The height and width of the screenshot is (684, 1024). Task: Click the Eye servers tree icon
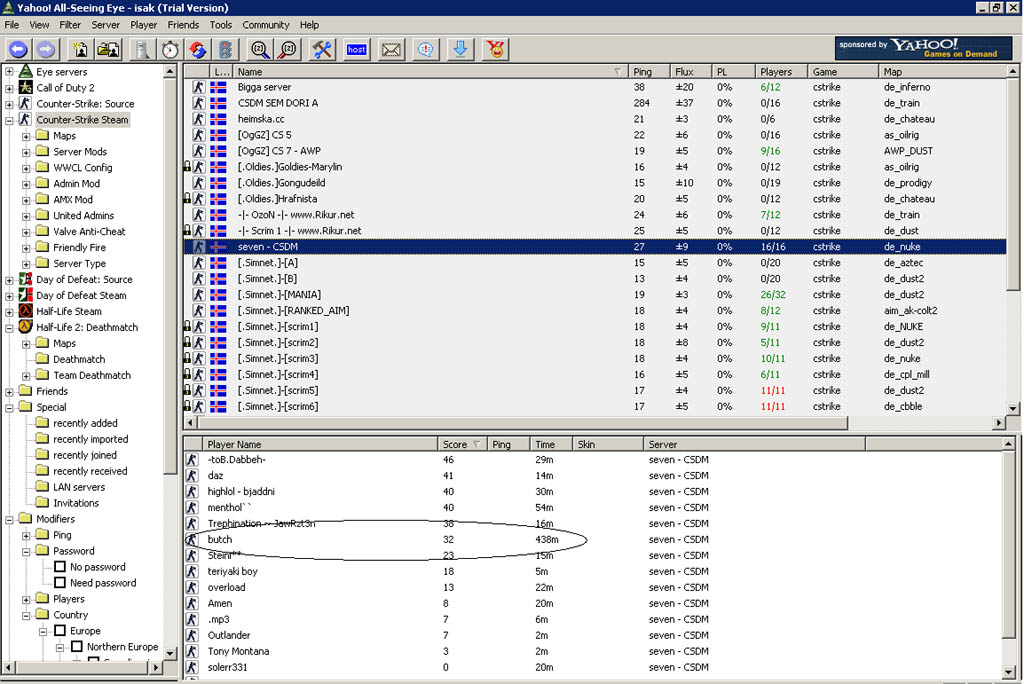pos(25,71)
